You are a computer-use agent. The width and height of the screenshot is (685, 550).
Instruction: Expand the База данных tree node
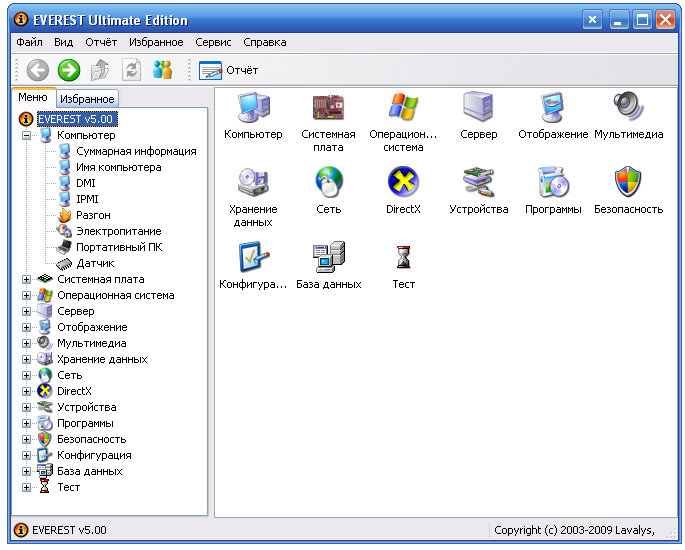(x=27, y=472)
